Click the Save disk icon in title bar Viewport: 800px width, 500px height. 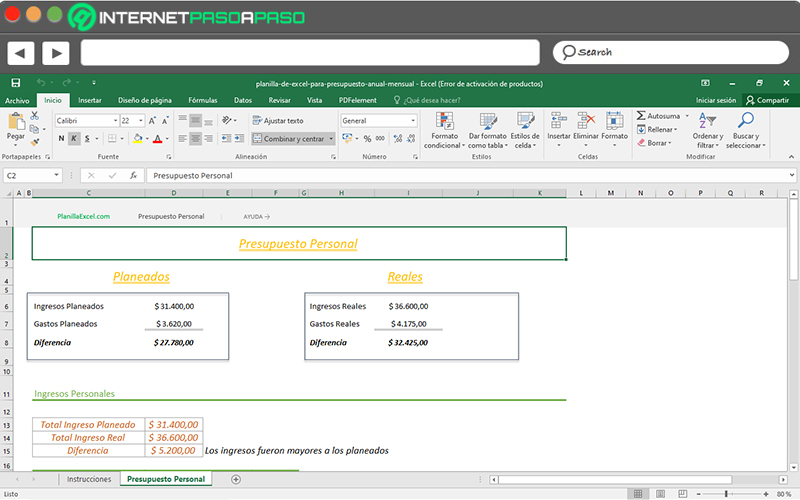point(16,83)
